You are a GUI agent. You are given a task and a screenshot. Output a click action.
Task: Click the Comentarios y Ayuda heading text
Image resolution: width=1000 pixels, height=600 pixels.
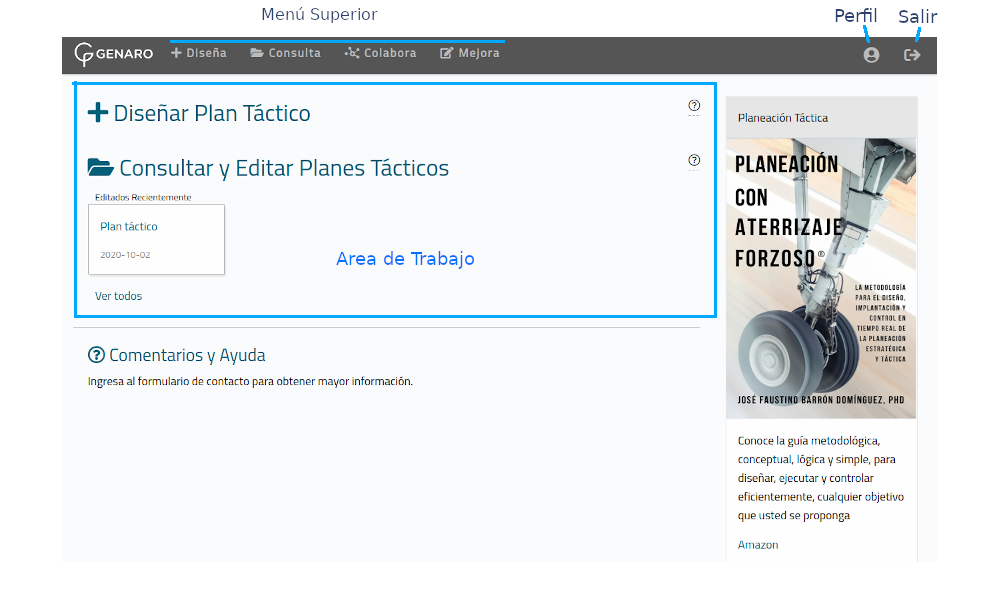187,355
